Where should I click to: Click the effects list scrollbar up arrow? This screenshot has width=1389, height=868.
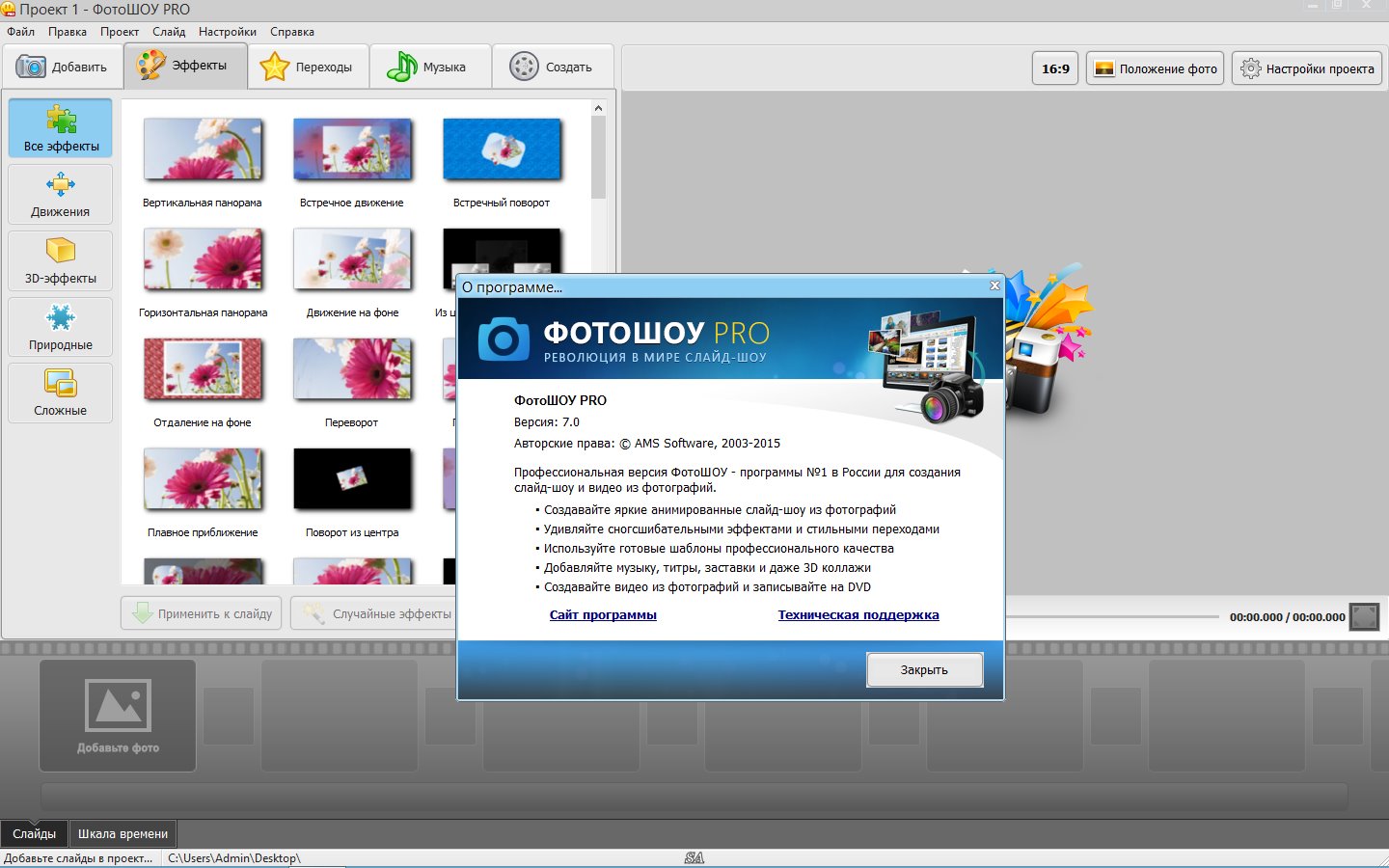click(598, 108)
